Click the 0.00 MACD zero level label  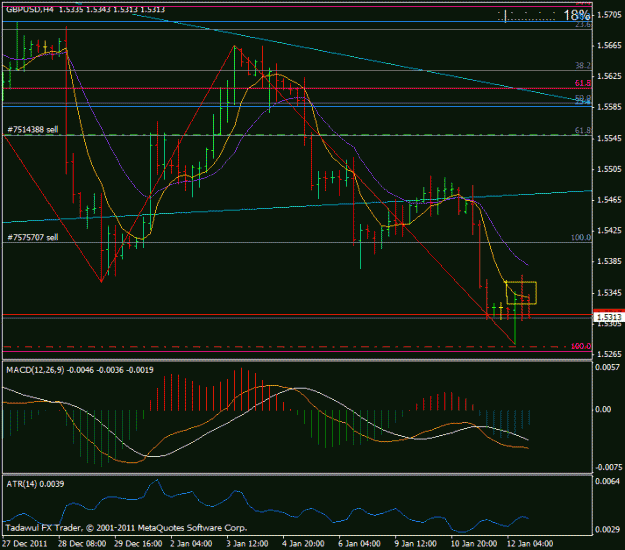603,409
